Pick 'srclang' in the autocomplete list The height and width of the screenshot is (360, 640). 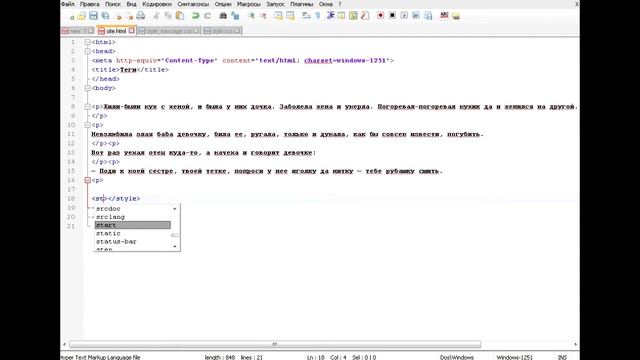133,217
